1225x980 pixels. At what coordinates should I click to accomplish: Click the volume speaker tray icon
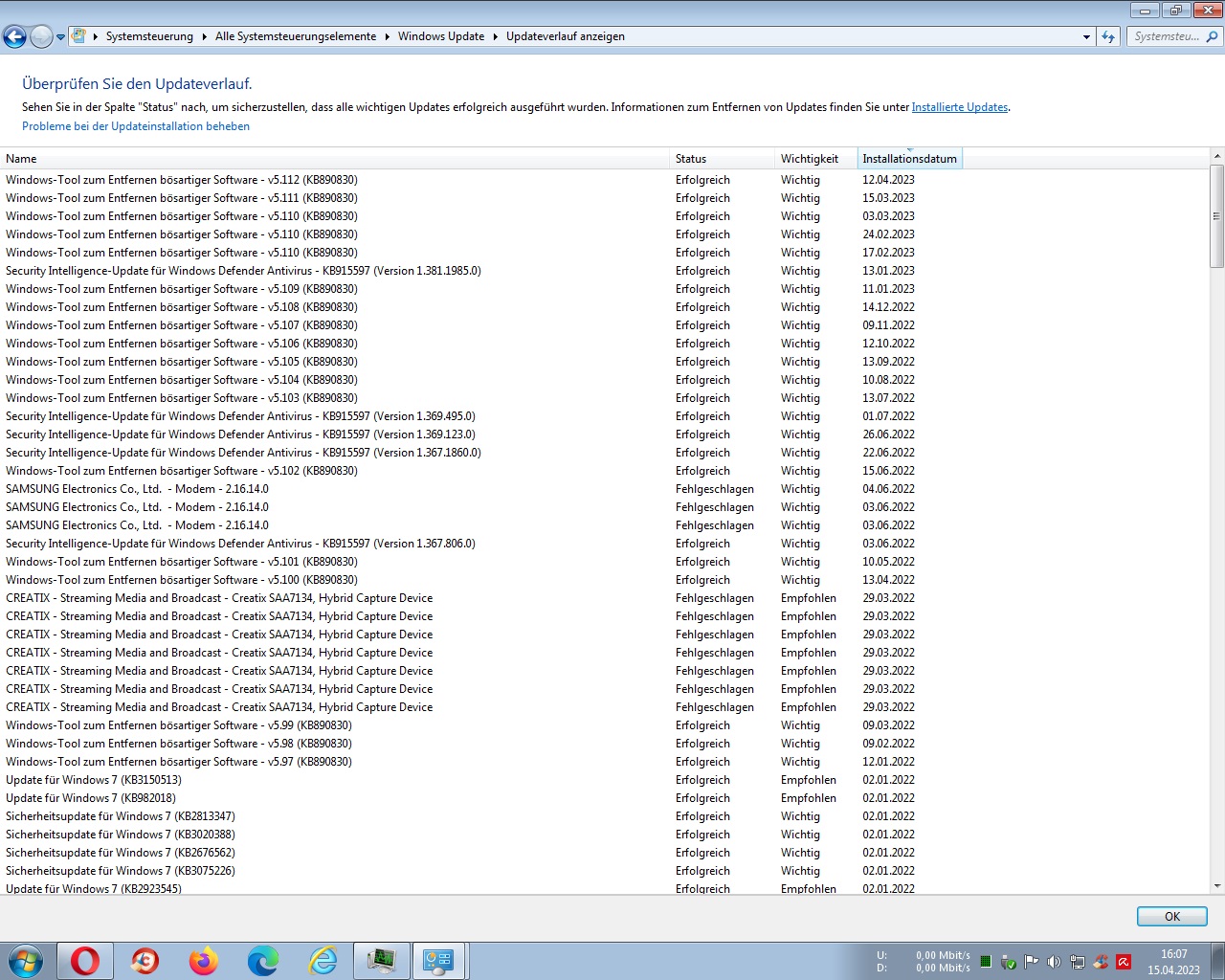pos(1054,962)
